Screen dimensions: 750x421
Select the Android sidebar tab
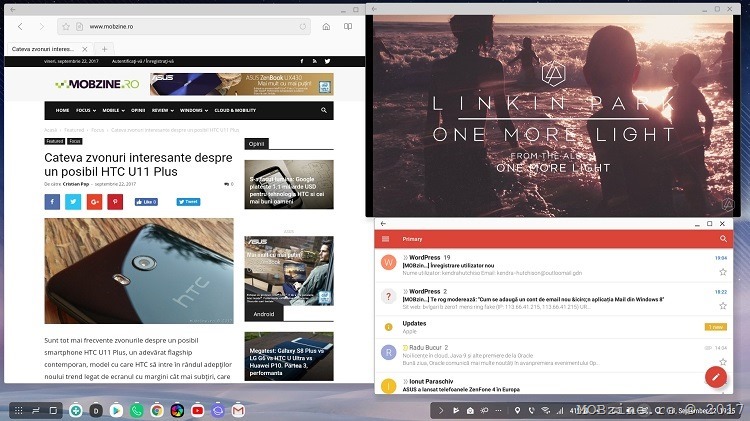point(264,314)
